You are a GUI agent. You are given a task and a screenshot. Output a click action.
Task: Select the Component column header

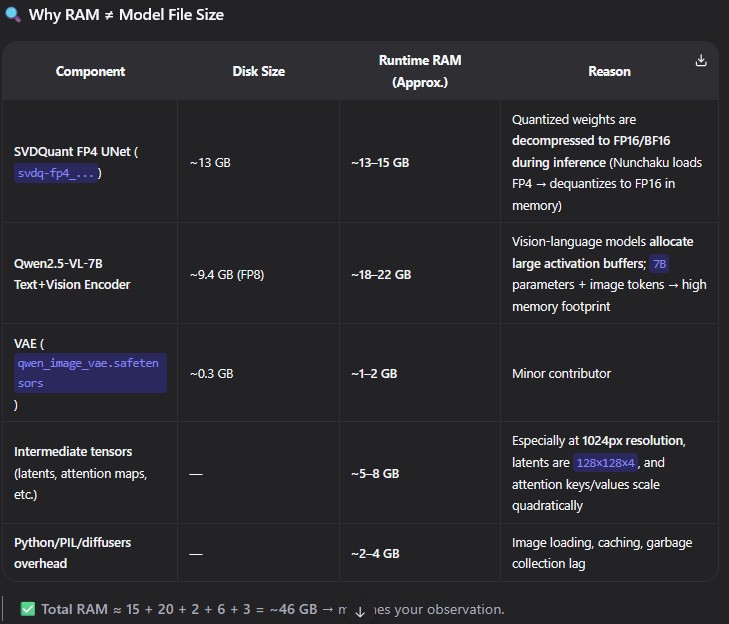coord(90,72)
